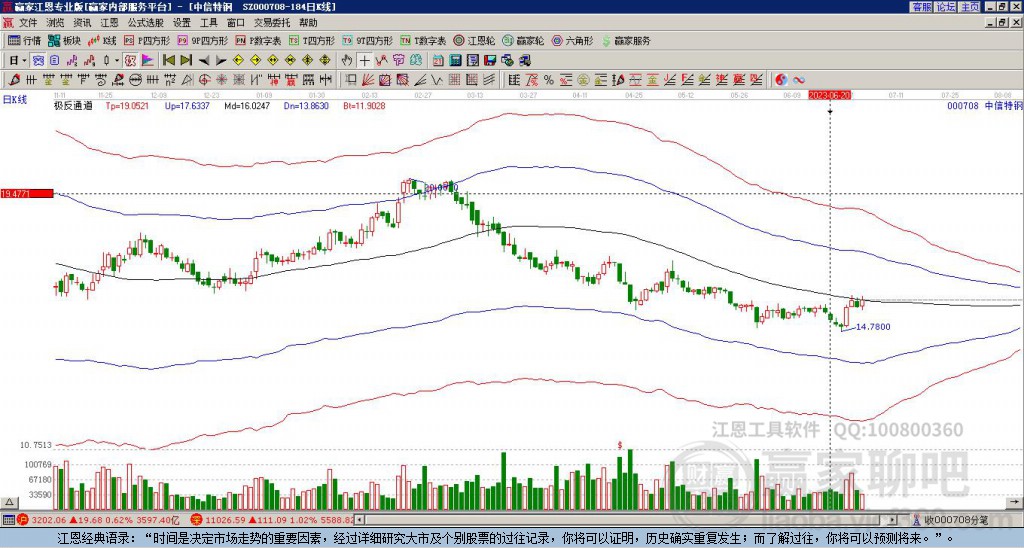Click the 日K线 label

point(14,99)
